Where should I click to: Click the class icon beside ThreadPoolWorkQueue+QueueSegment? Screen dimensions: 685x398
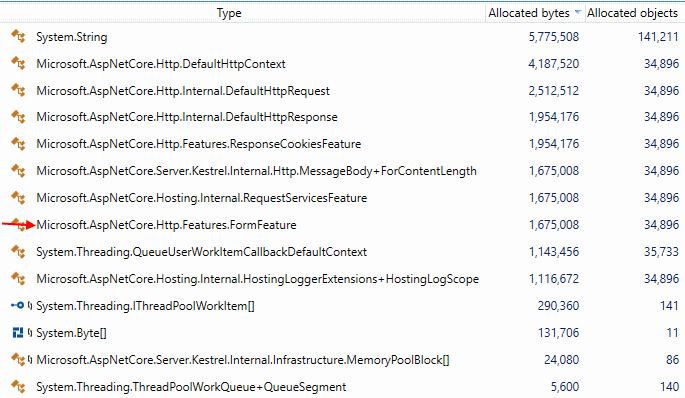pos(18,387)
